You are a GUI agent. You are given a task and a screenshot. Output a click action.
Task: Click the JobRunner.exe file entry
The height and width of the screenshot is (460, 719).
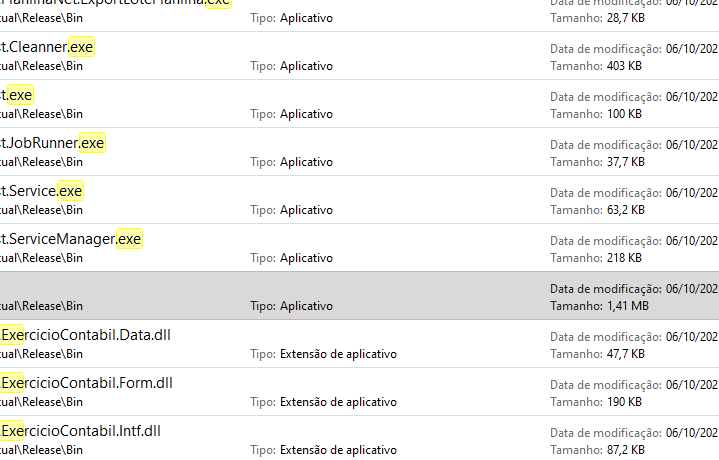pos(53,143)
